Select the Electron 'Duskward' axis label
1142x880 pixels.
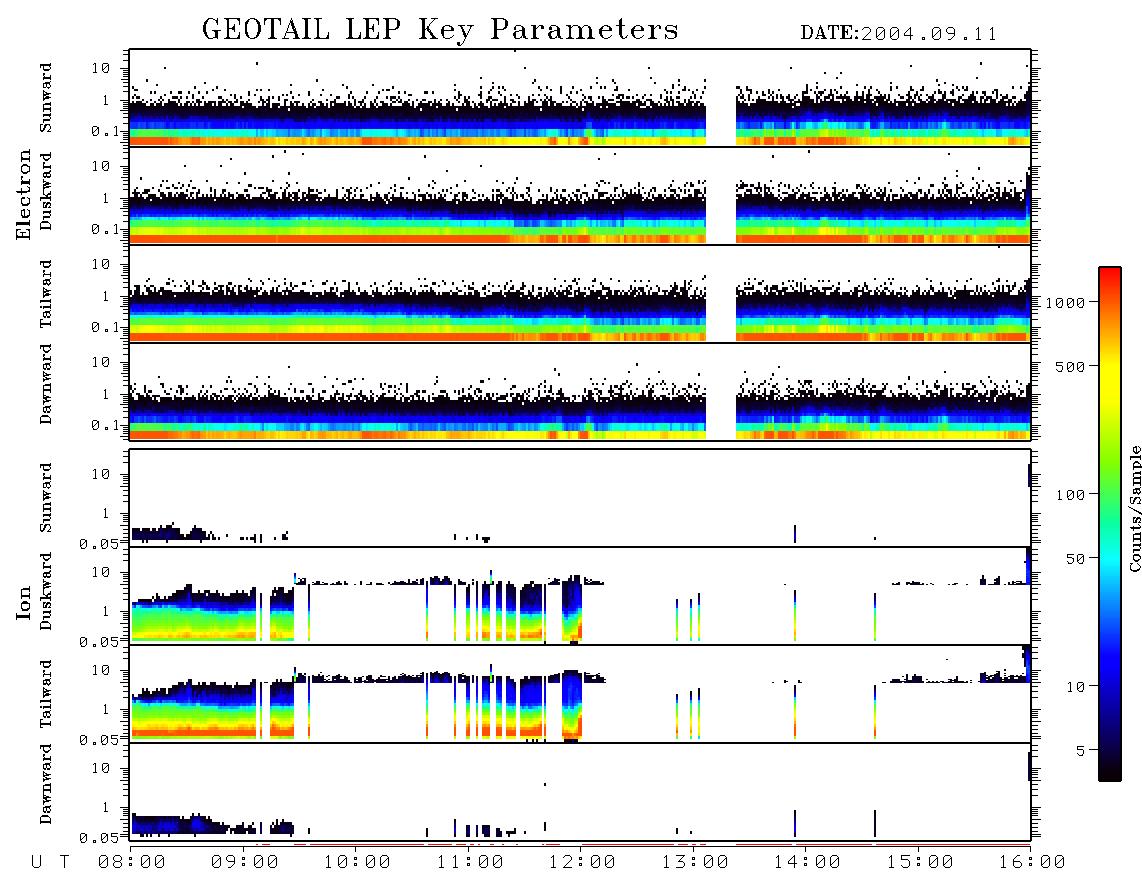pos(46,191)
